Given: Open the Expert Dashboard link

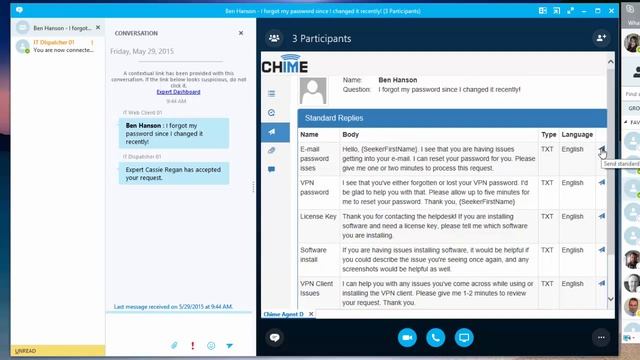Looking at the screenshot, I should (178, 92).
